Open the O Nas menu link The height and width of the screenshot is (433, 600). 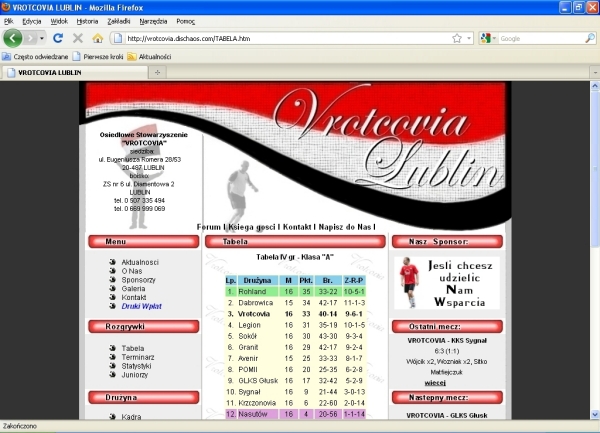click(132, 271)
